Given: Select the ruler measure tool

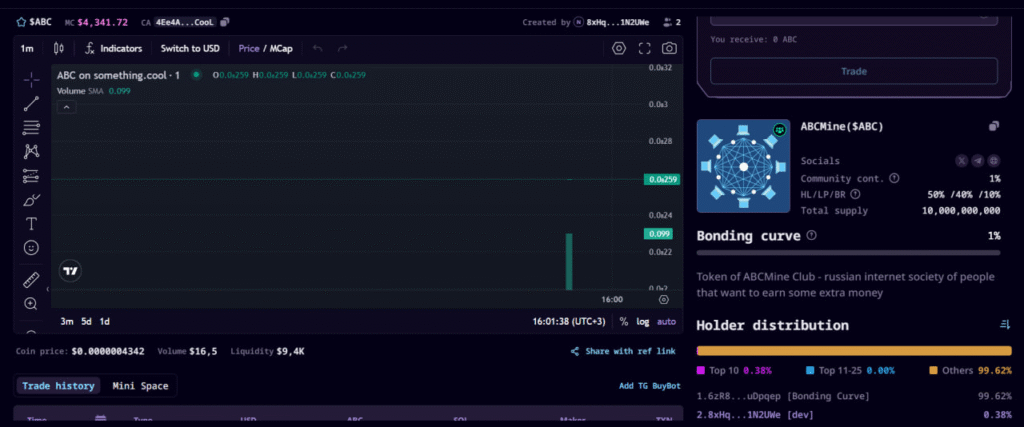Looking at the screenshot, I should pyautogui.click(x=31, y=280).
